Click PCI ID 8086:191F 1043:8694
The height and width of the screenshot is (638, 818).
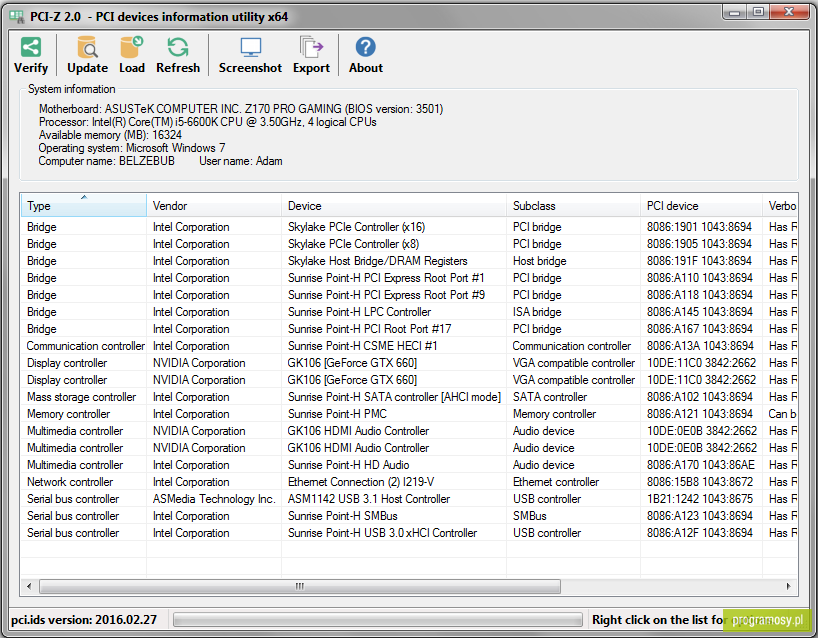700,261
